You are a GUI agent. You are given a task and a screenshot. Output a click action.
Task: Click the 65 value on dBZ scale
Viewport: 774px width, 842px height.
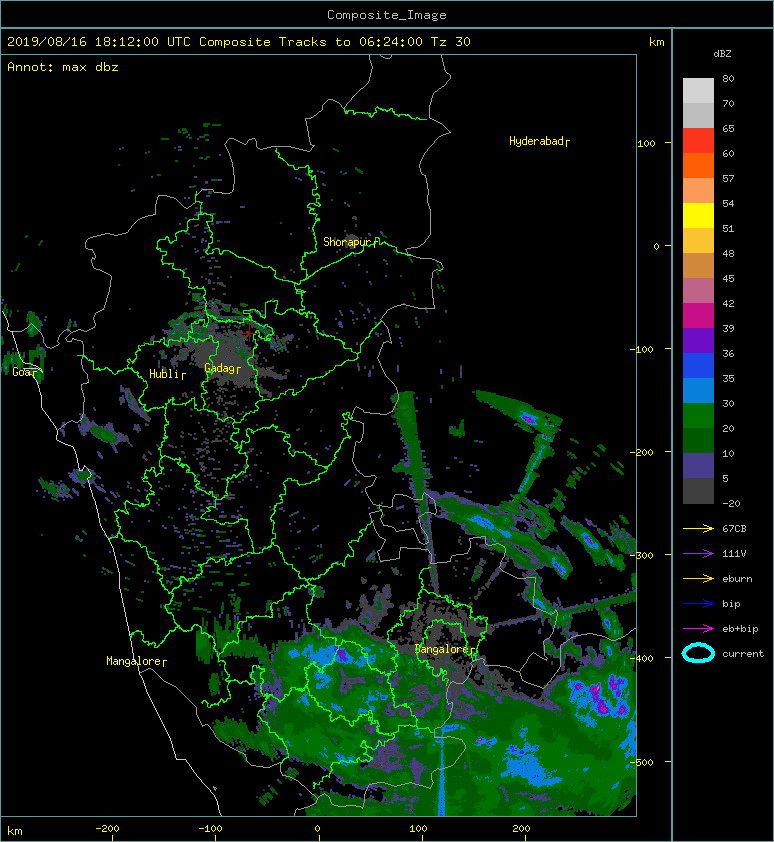click(x=728, y=128)
